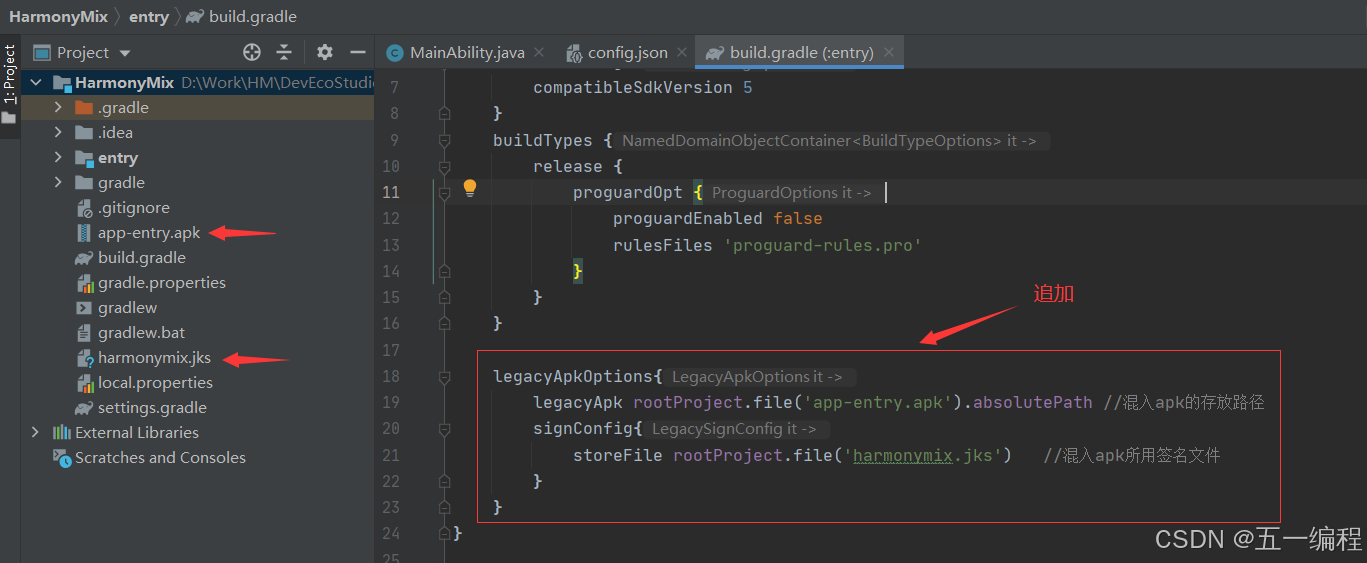Click the locate/select opened file target icon
Image resolution: width=1367 pixels, height=563 pixels.
[252, 52]
